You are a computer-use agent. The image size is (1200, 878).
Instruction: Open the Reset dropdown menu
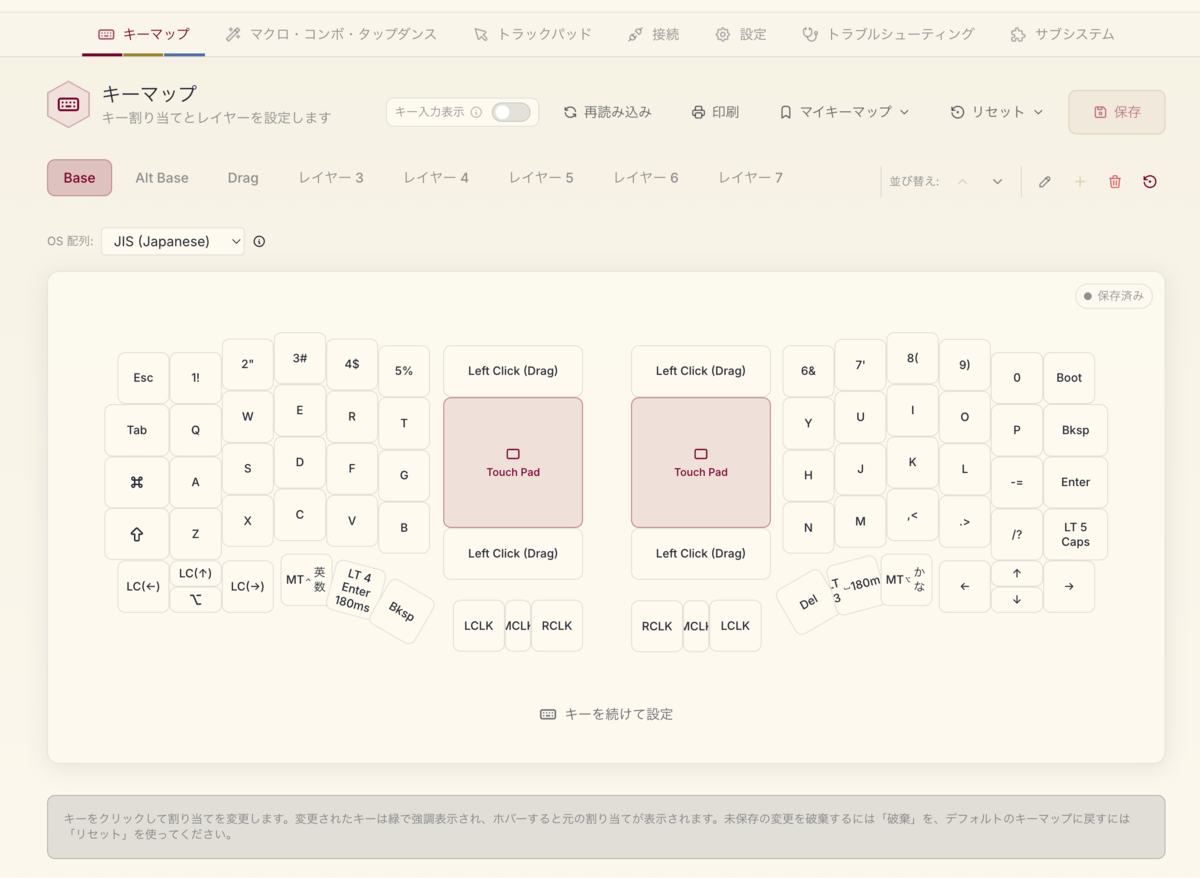[x=997, y=112]
